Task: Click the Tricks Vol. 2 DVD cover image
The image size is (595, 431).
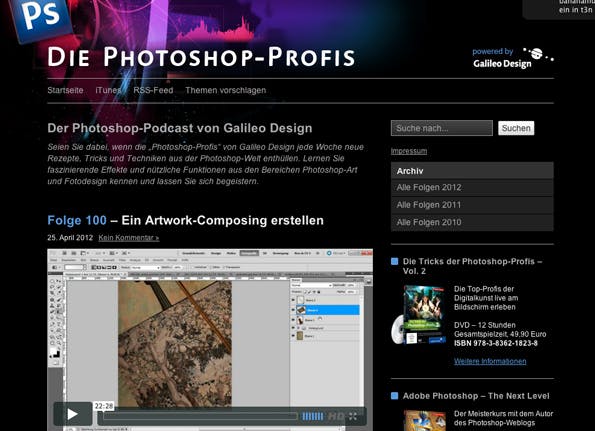Action: click(419, 315)
